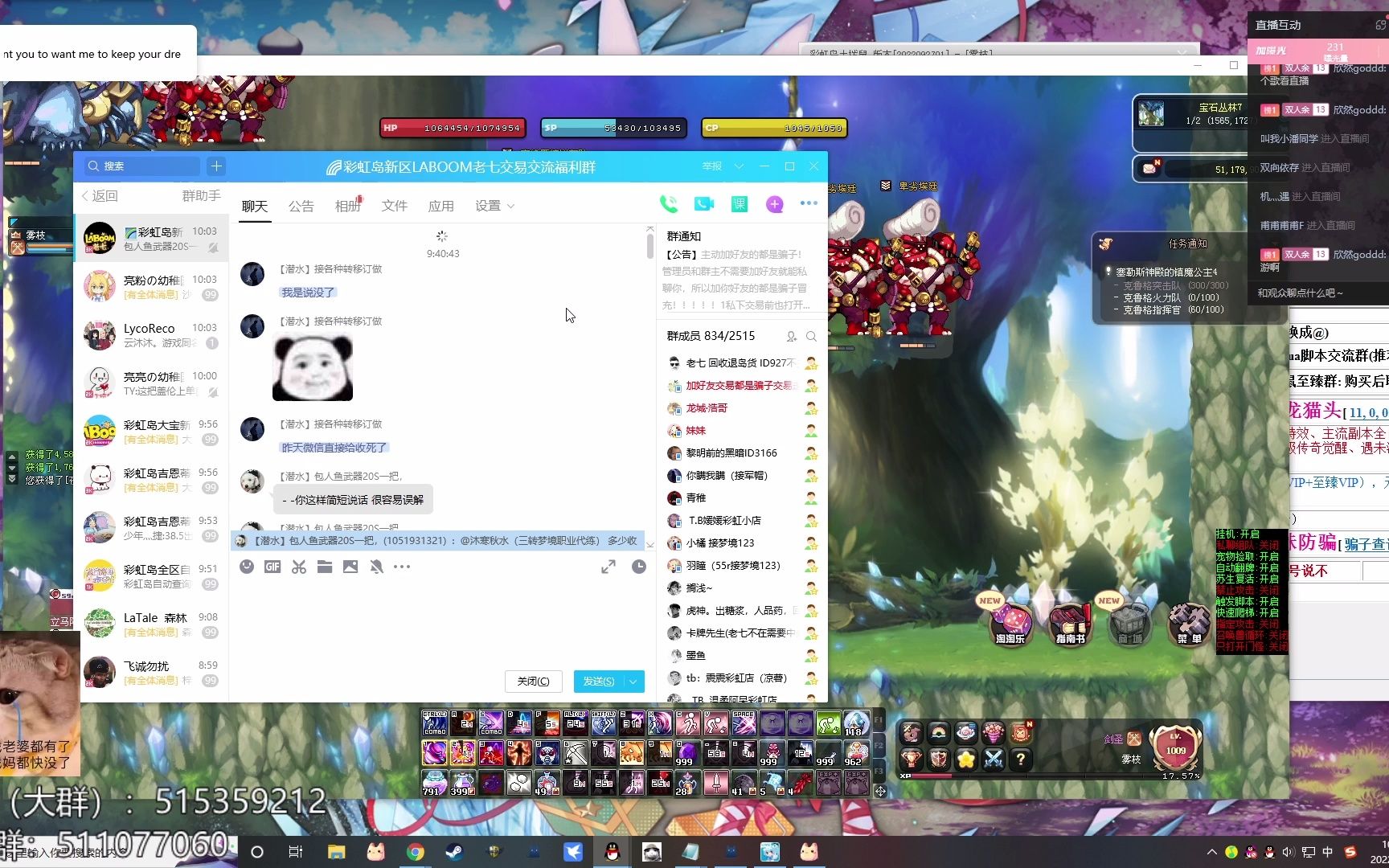Select member 小橘 接梦境123
The height and width of the screenshot is (868, 1389).
click(742, 543)
